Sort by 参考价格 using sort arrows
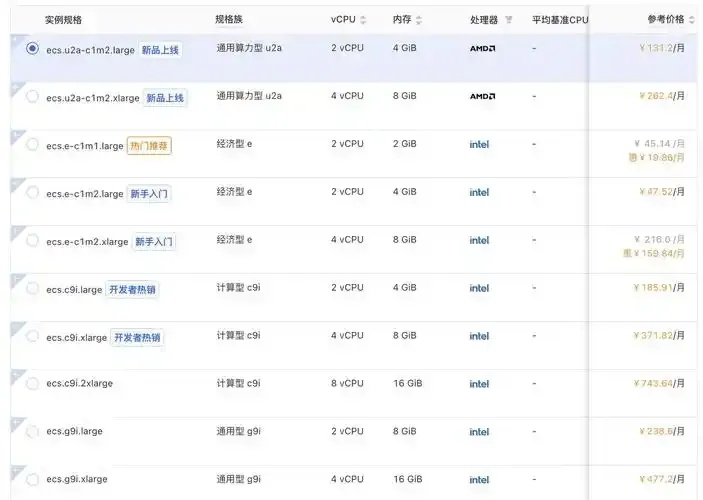This screenshot has width=703, height=500. (691, 20)
